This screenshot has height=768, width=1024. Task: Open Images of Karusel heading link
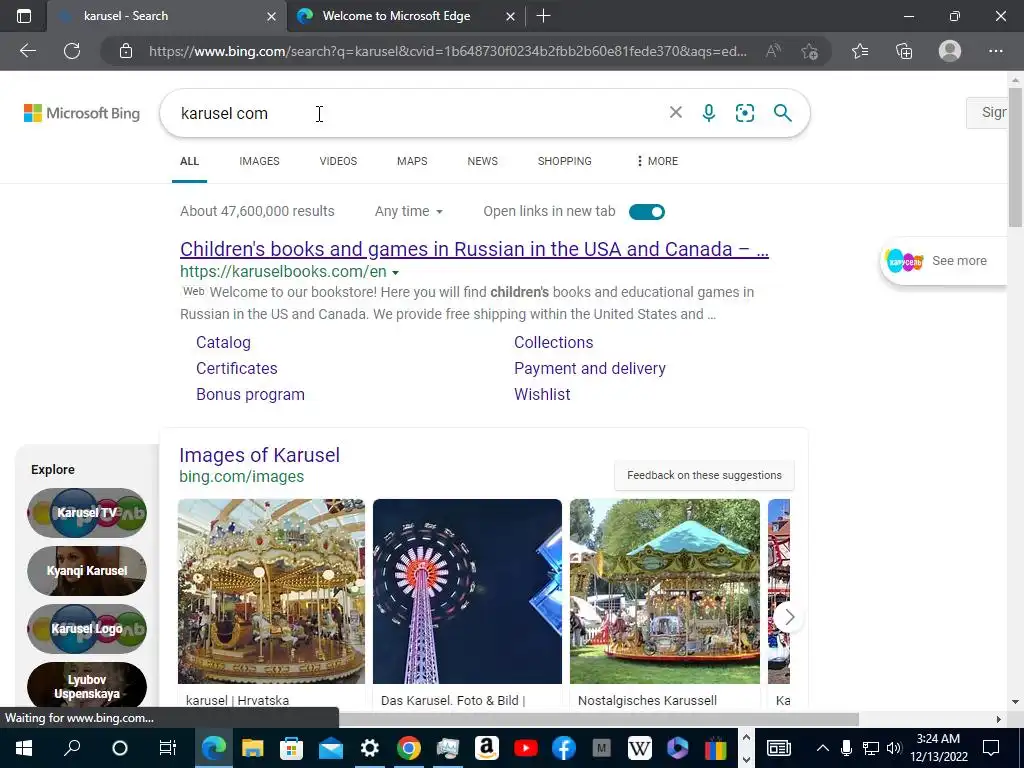(x=259, y=455)
